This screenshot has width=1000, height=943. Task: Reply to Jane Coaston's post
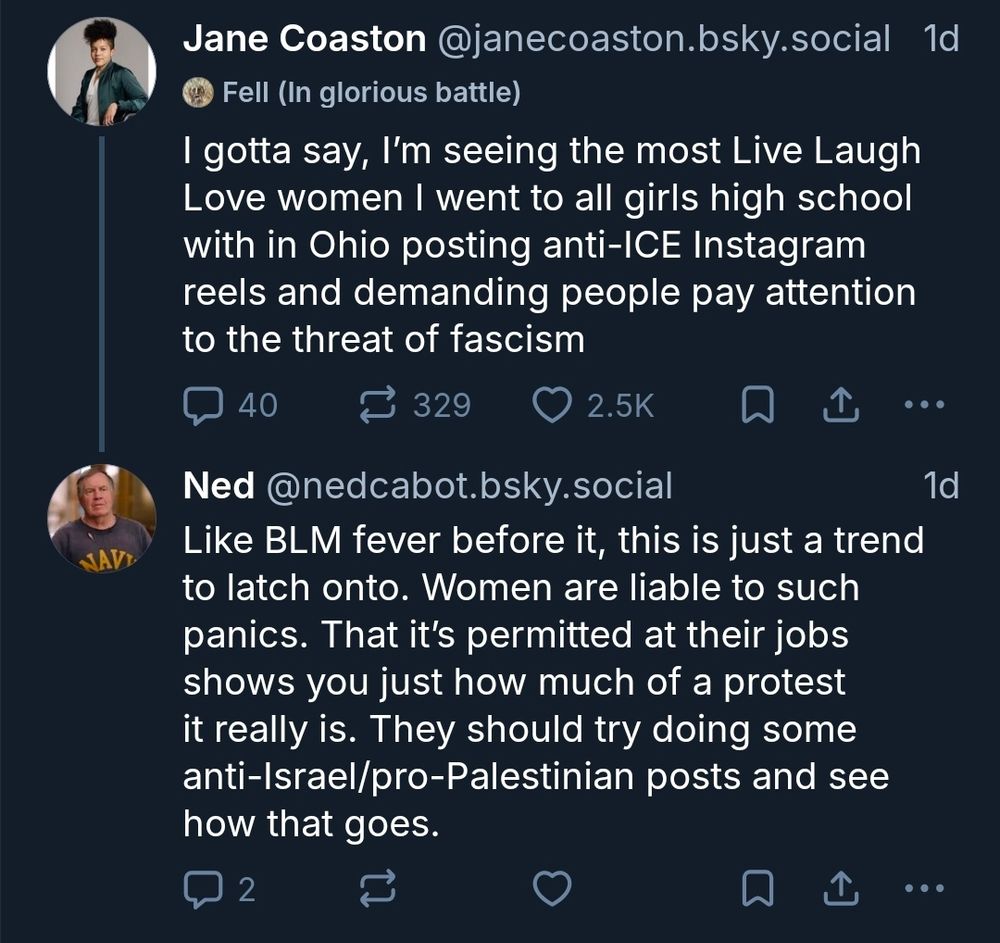point(205,404)
